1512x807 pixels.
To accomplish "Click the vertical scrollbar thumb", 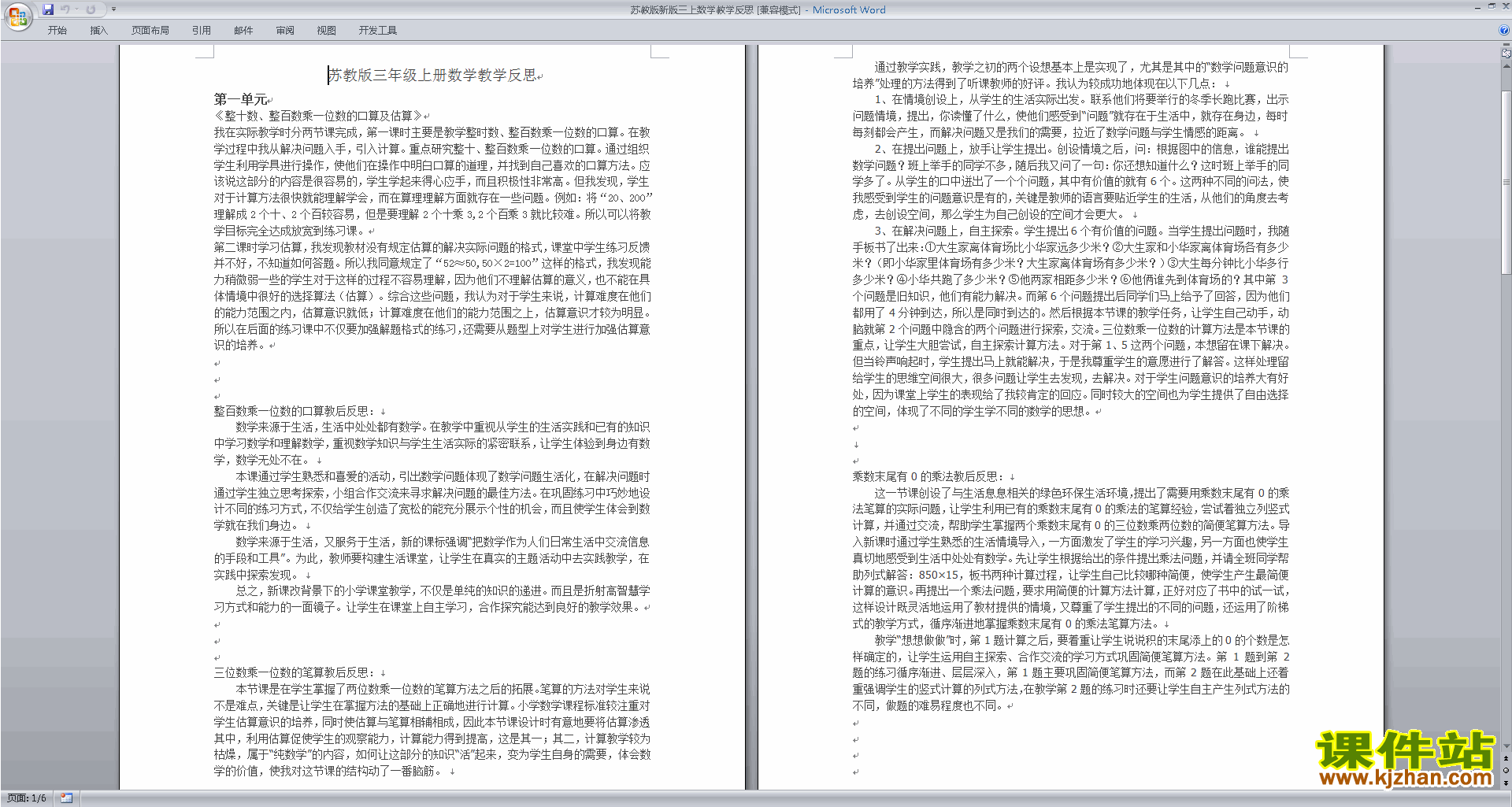I will (x=1506, y=182).
